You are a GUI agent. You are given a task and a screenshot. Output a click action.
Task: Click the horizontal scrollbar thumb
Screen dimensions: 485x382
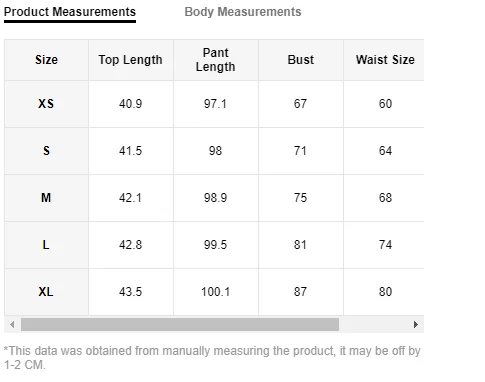(180, 324)
